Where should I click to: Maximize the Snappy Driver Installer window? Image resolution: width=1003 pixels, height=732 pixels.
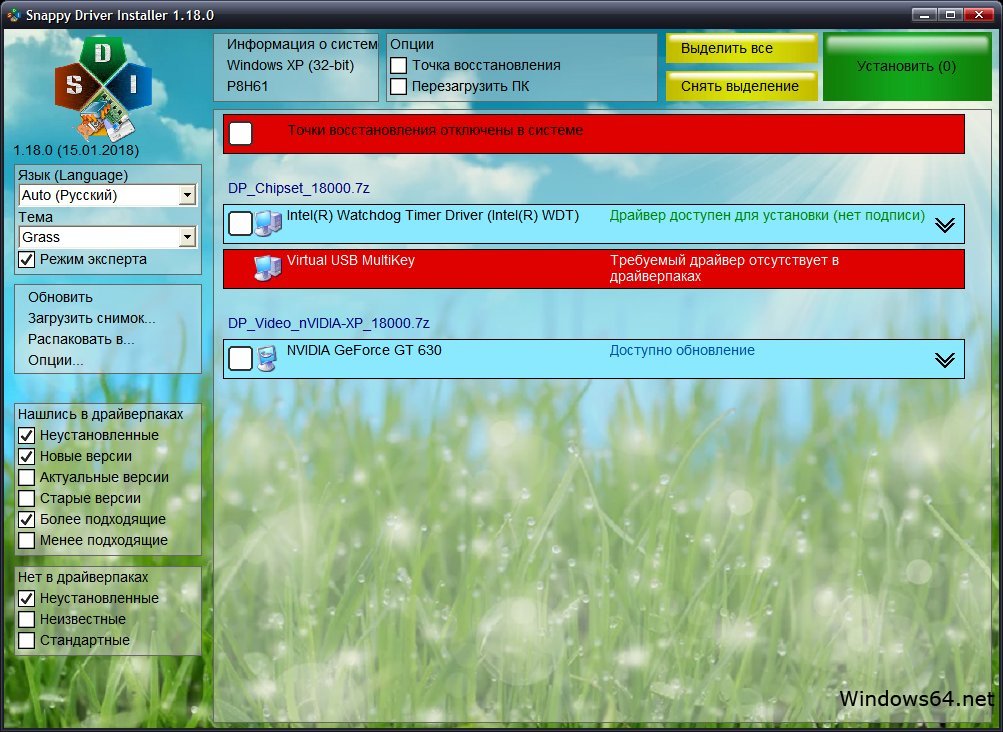(x=951, y=14)
